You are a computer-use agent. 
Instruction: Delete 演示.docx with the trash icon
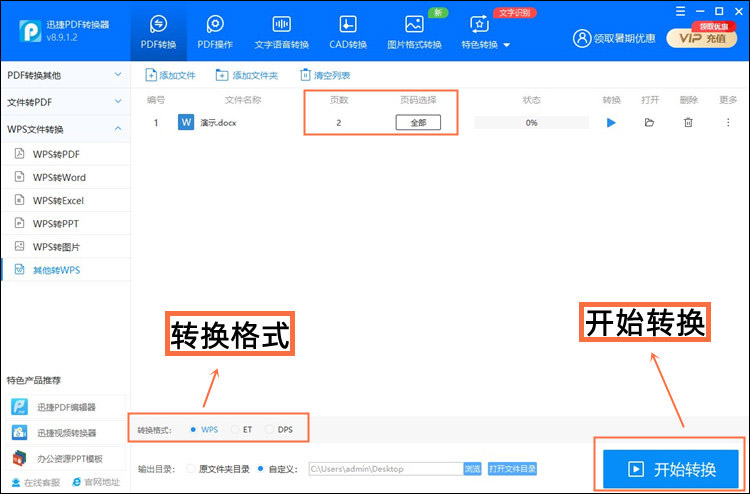pos(688,122)
